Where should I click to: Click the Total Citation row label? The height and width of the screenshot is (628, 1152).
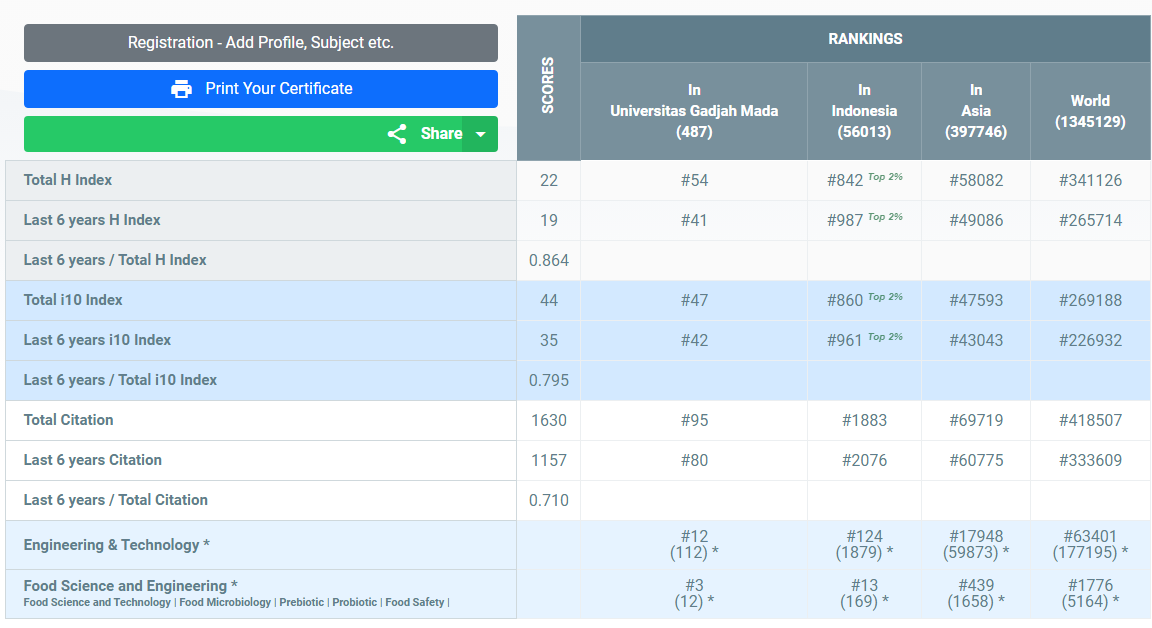[68, 420]
